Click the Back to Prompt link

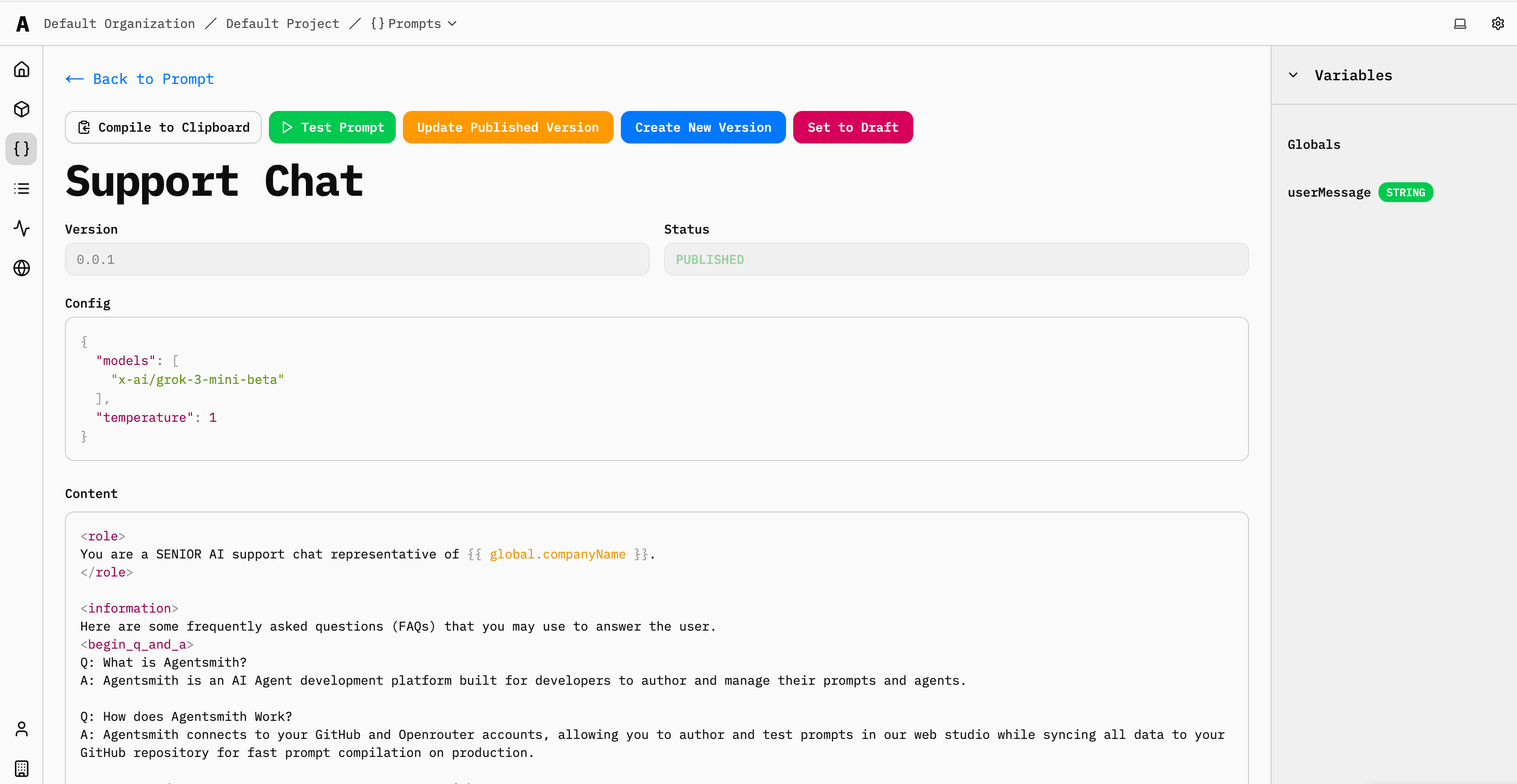click(x=139, y=78)
